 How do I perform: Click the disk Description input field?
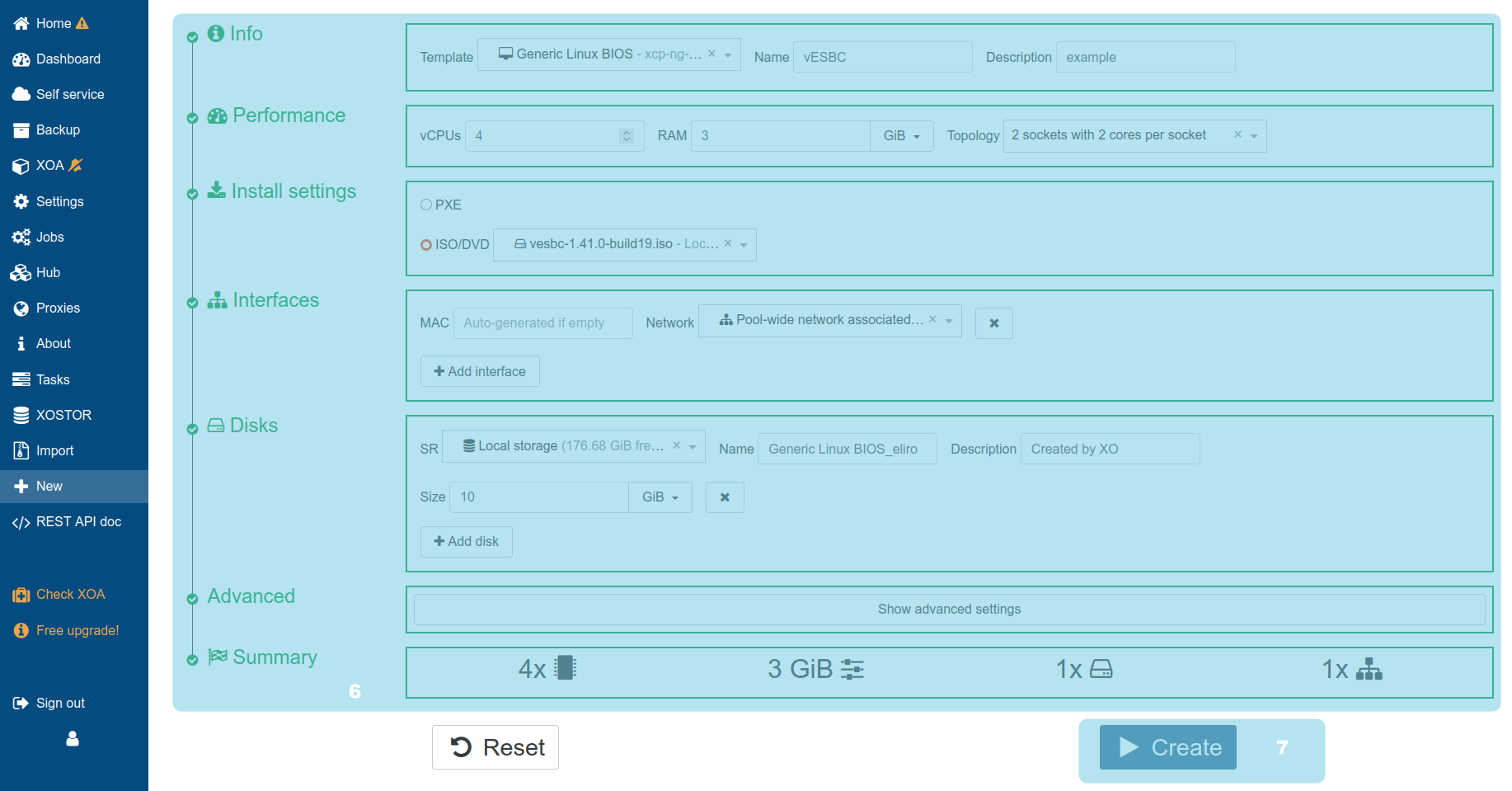tap(1111, 449)
